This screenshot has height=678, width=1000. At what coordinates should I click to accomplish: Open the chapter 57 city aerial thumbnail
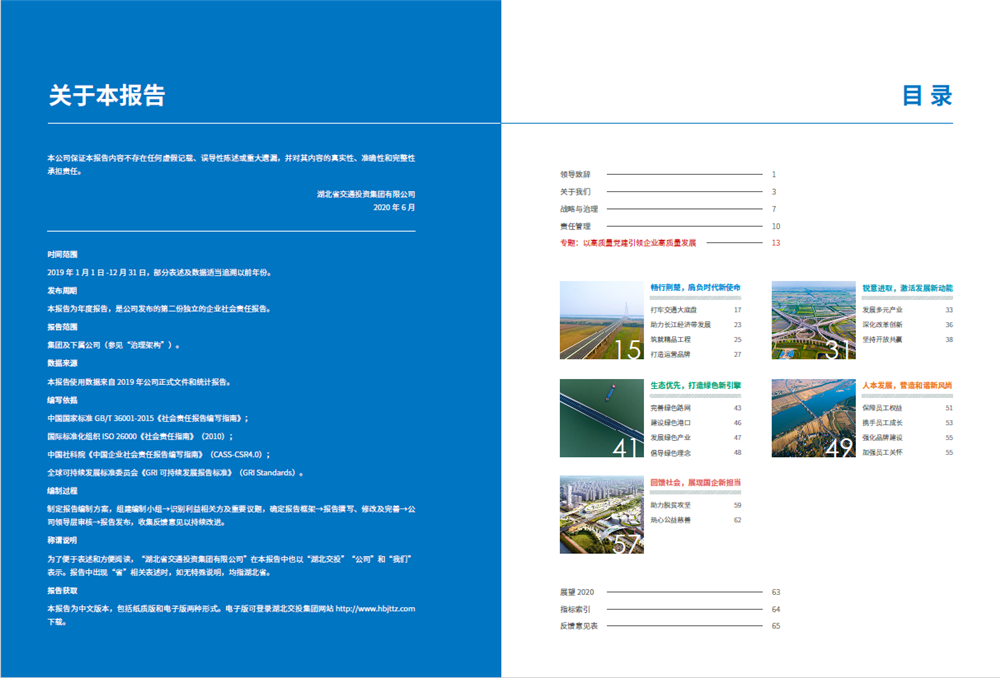pyautogui.click(x=601, y=514)
